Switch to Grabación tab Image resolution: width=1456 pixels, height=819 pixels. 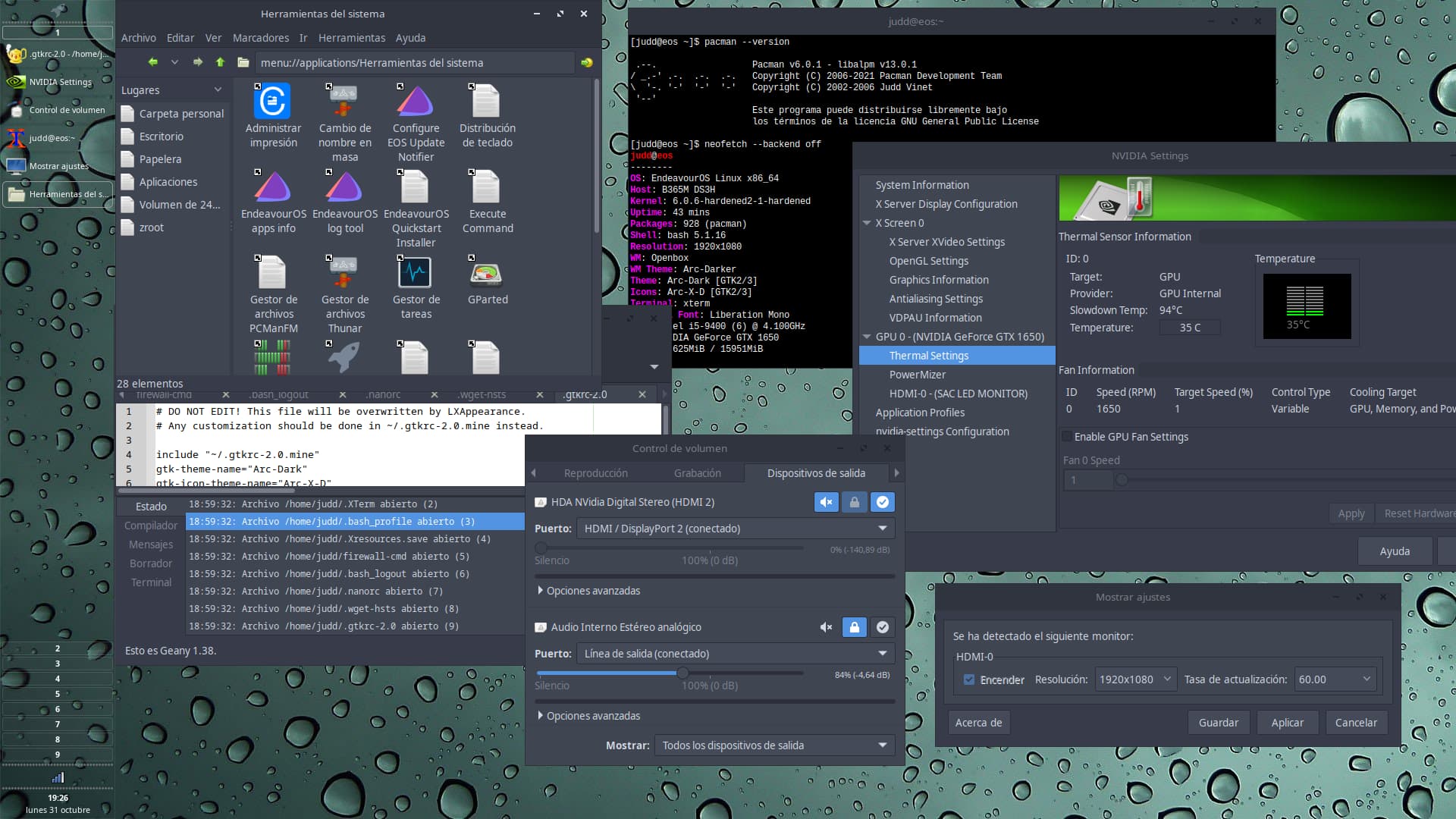coord(697,473)
